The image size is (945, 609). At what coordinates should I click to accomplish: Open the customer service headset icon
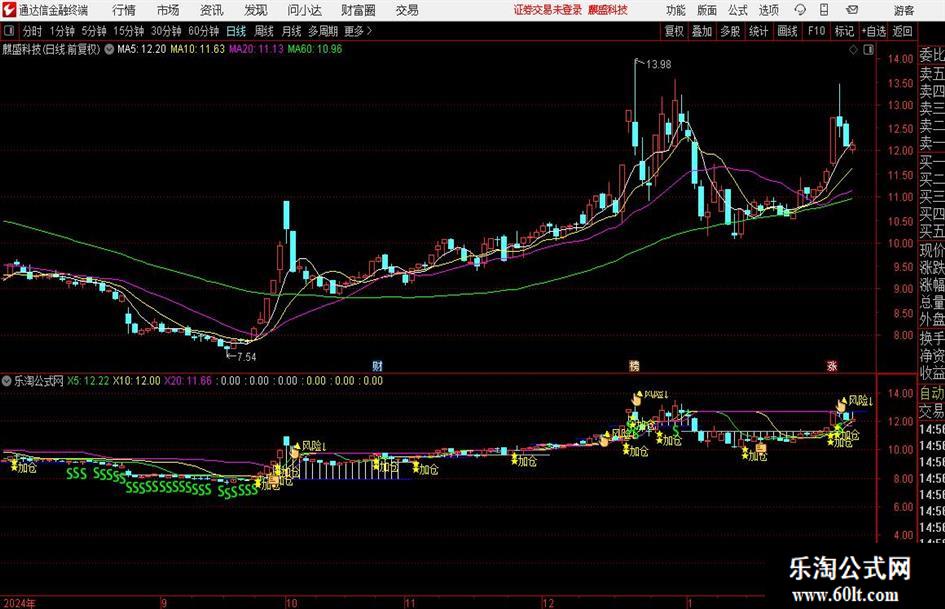800,10
